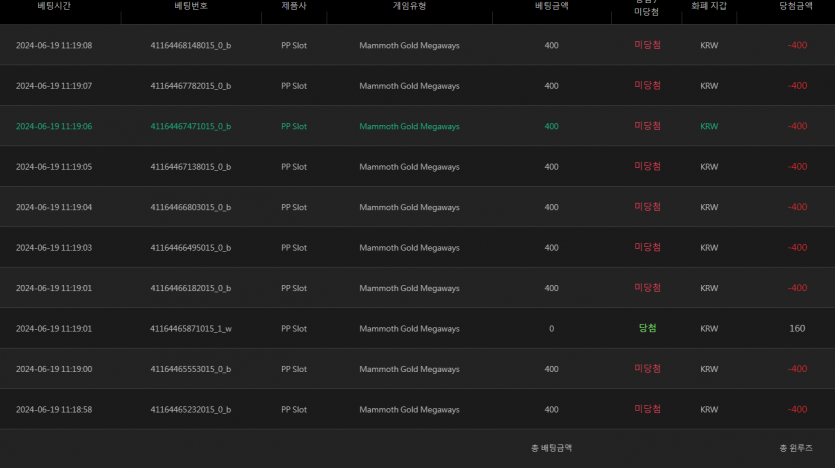Image resolution: width=835 pixels, height=468 pixels.
Task: Click timestamp 2024-06-19 11:19:07
Action: click(54, 86)
